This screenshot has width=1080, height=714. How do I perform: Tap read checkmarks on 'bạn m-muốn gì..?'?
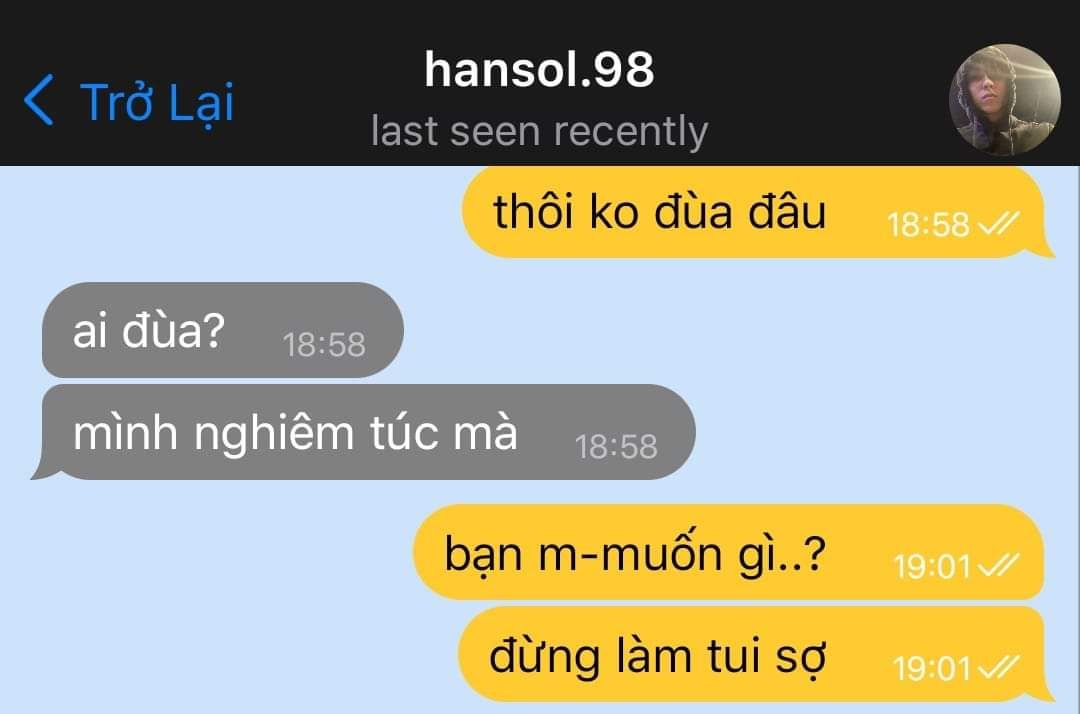999,566
